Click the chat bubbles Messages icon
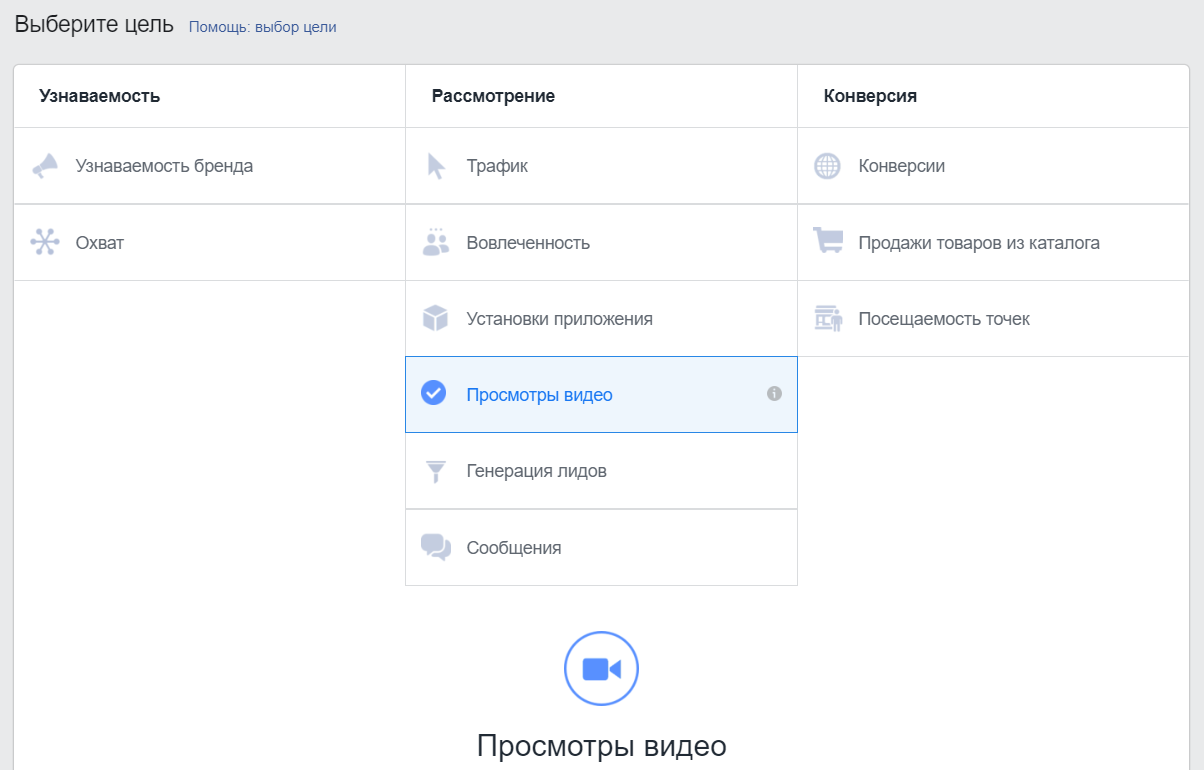1204x770 pixels. click(436, 547)
